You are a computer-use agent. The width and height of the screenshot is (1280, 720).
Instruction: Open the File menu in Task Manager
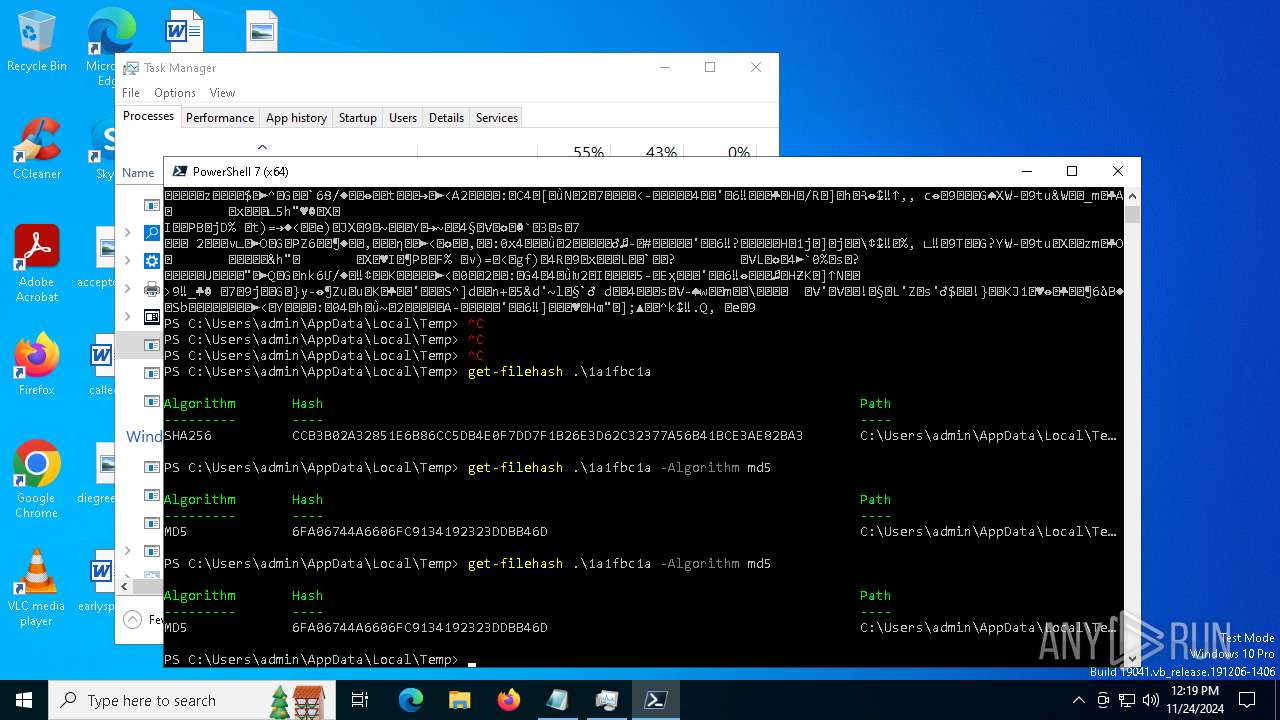131,93
